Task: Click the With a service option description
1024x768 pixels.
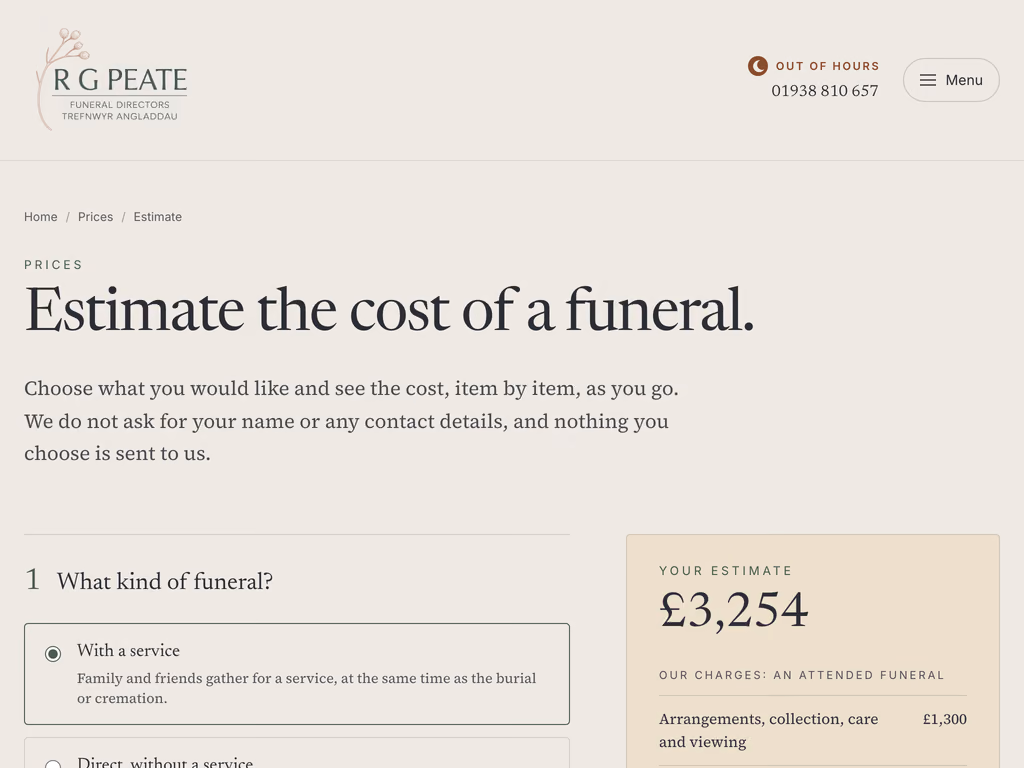Action: point(306,688)
